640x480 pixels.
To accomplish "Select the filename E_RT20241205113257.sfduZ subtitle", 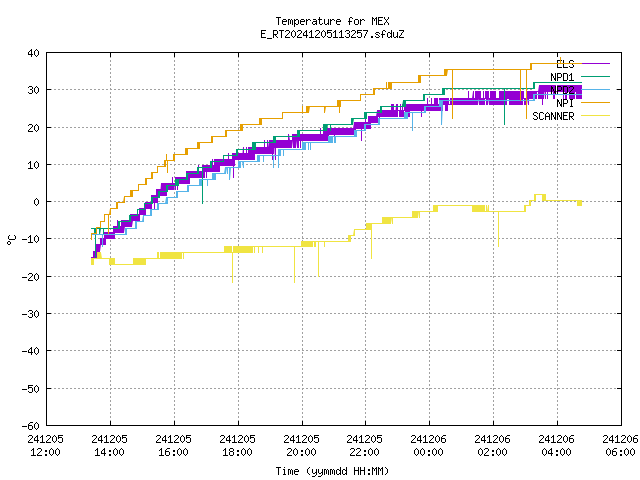I will tap(332, 34).
